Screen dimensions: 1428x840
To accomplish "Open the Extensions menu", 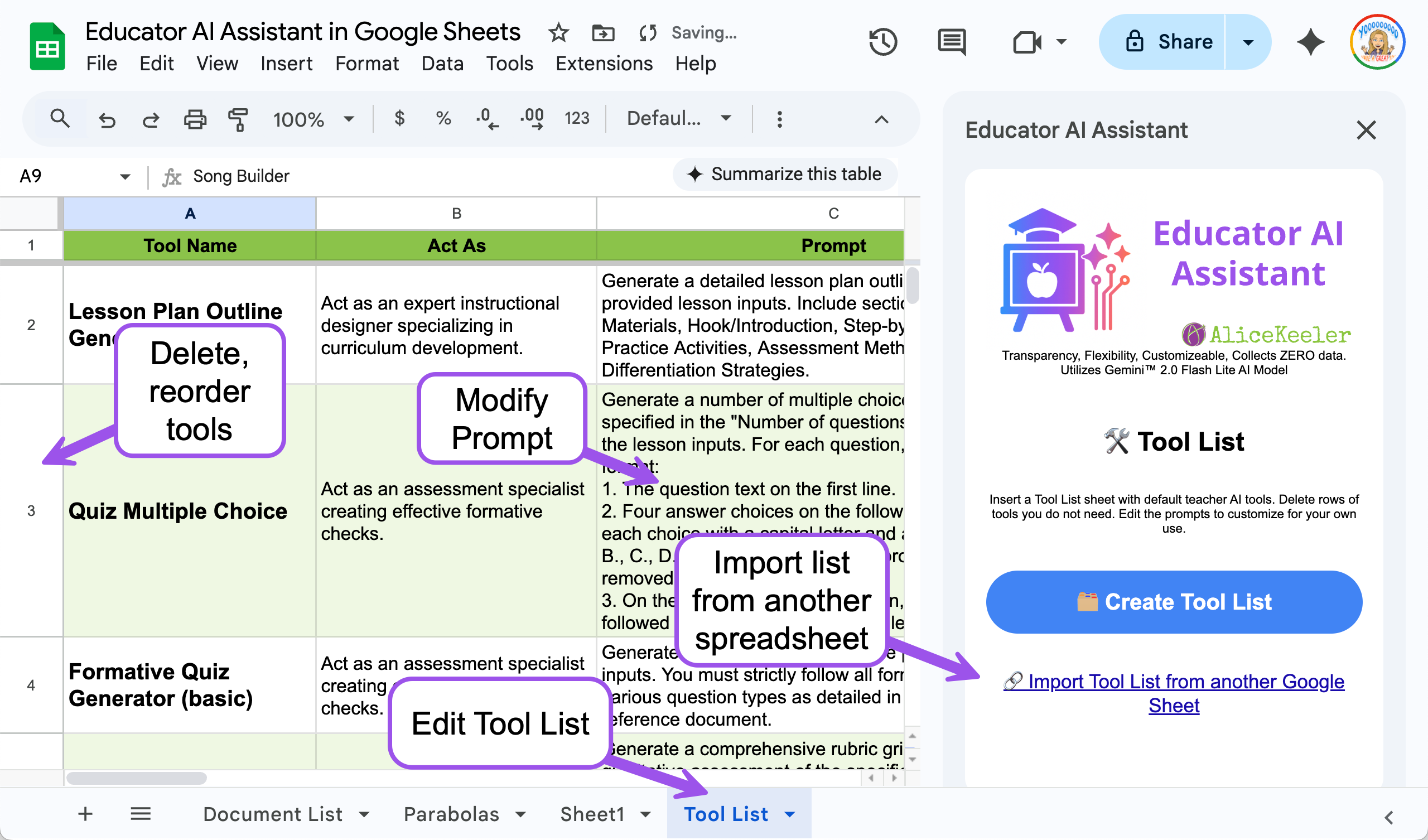I will point(604,64).
